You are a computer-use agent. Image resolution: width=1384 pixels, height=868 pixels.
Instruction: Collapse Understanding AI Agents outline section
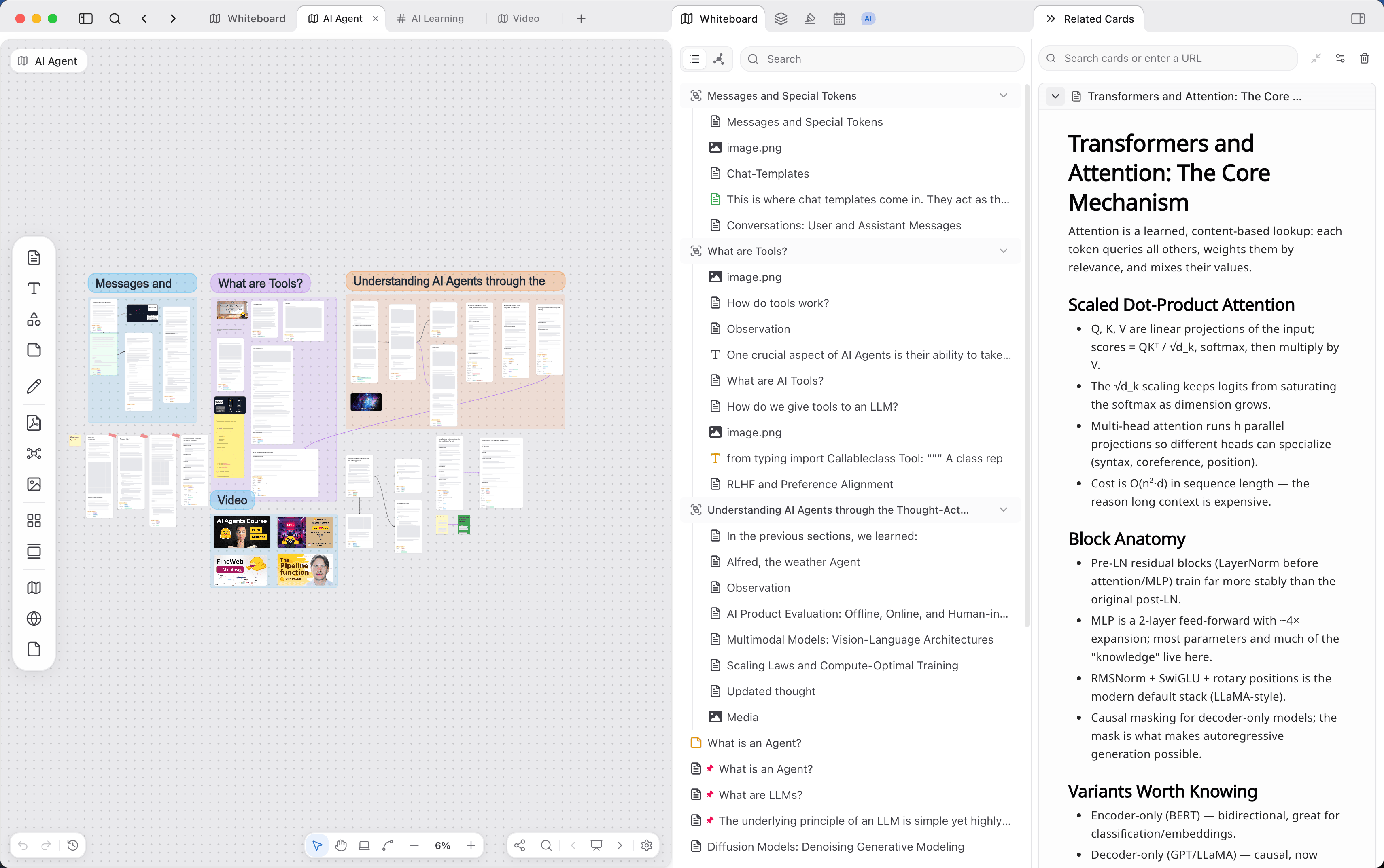coord(1003,510)
